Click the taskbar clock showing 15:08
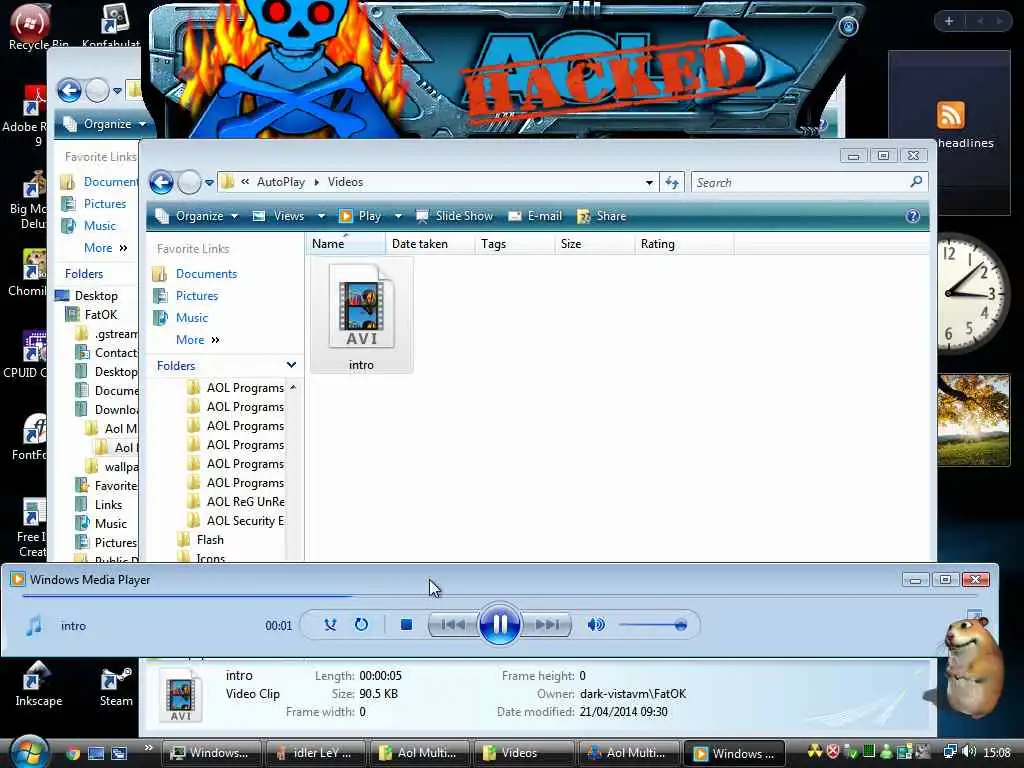Image resolution: width=1024 pixels, height=768 pixels. tap(997, 753)
